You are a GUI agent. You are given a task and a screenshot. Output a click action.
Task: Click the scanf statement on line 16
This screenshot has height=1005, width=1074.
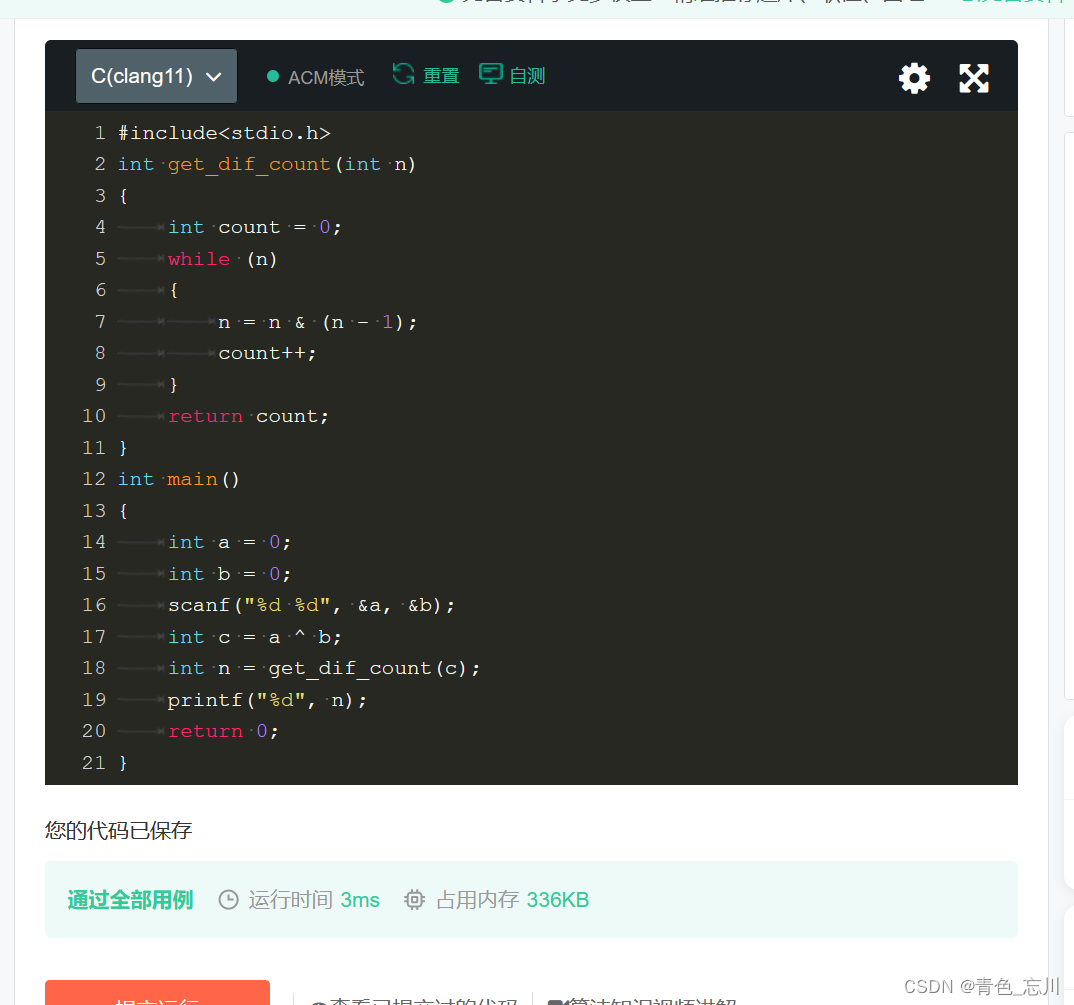[311, 606]
